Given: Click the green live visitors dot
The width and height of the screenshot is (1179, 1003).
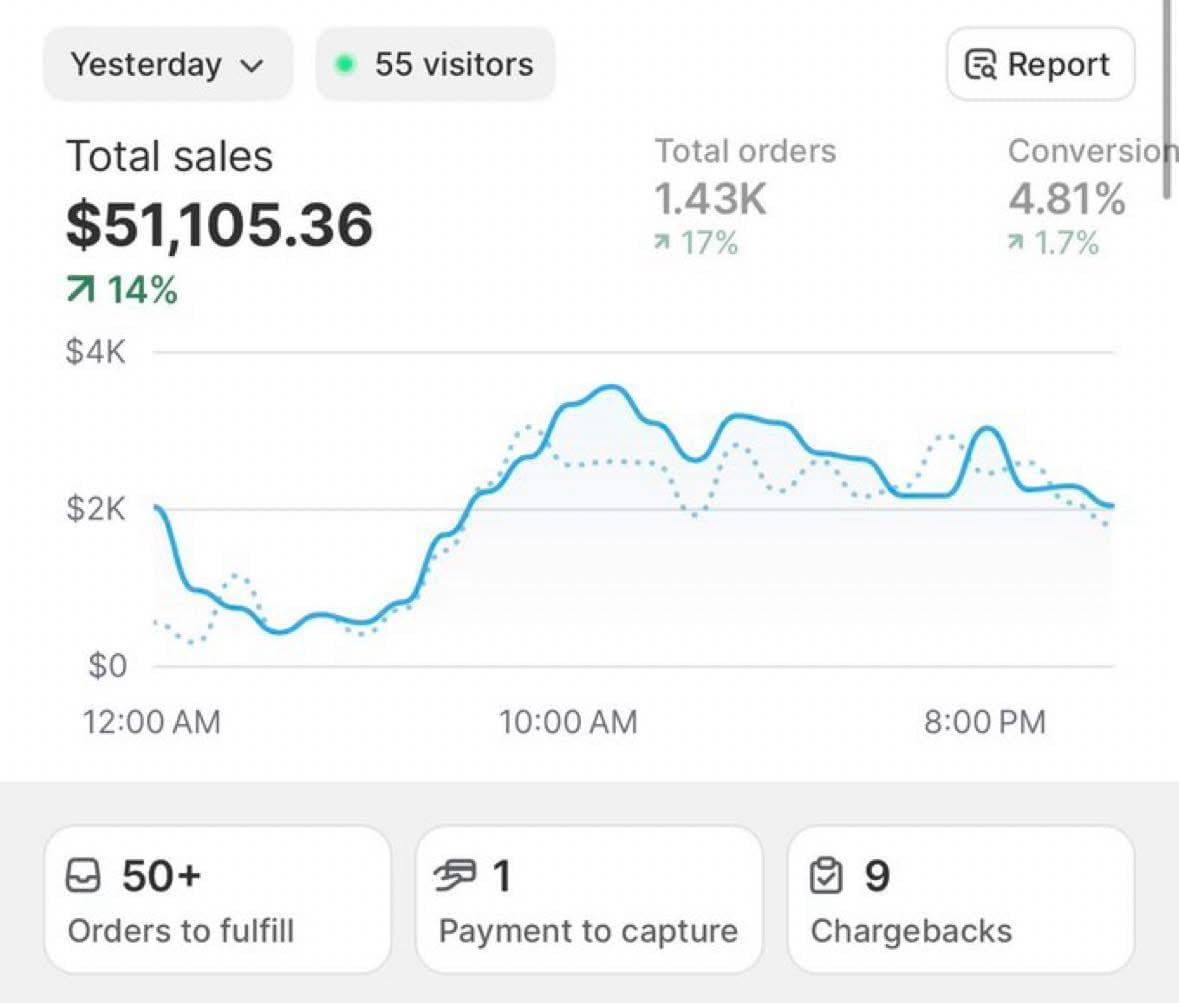Looking at the screenshot, I should pyautogui.click(x=345, y=65).
